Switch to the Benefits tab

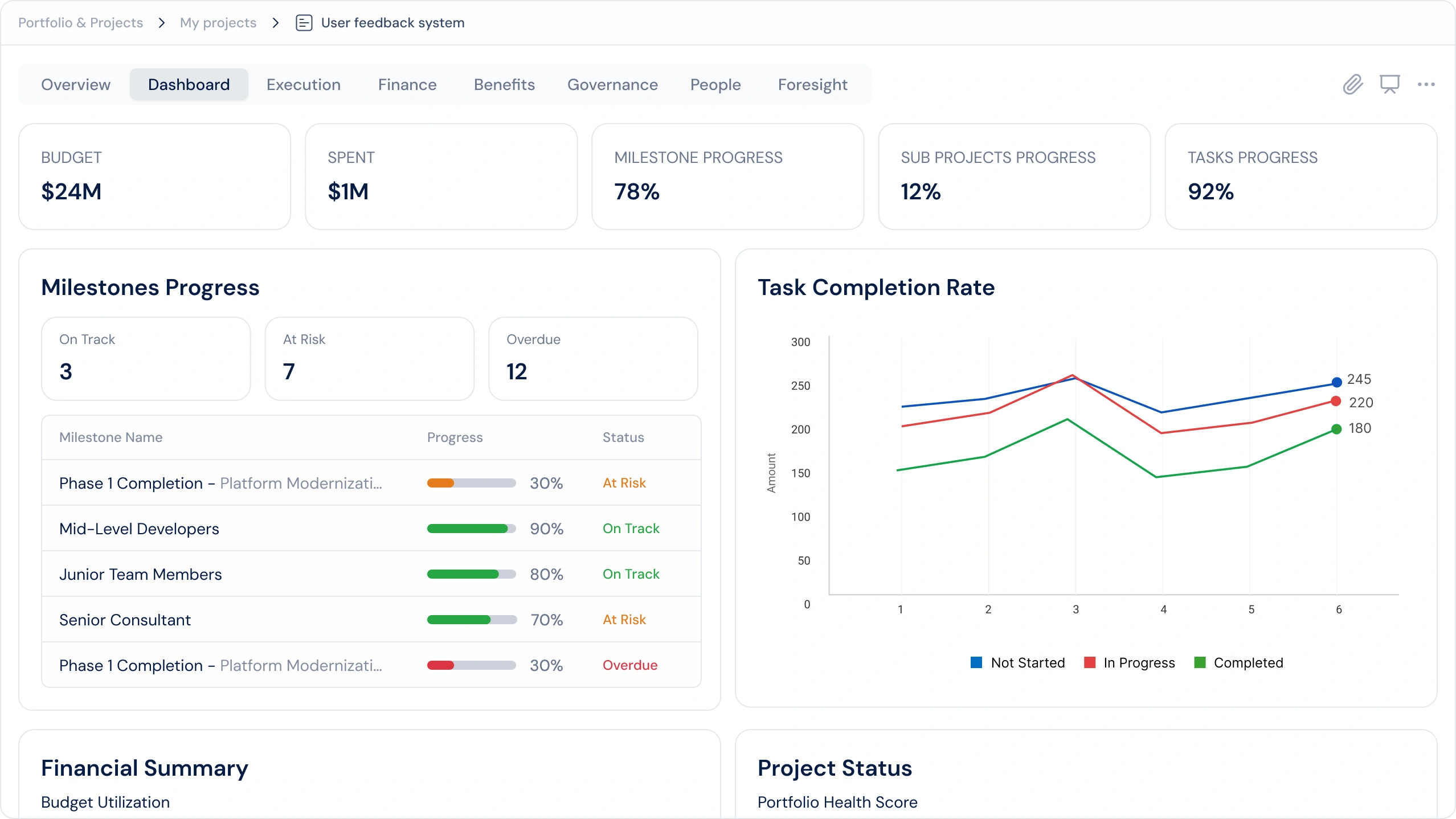tap(505, 84)
